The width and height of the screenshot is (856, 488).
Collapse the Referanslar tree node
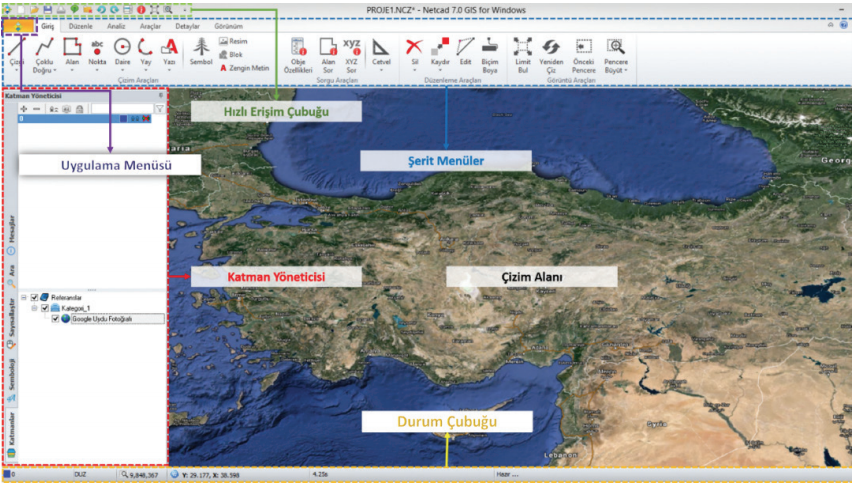click(24, 297)
